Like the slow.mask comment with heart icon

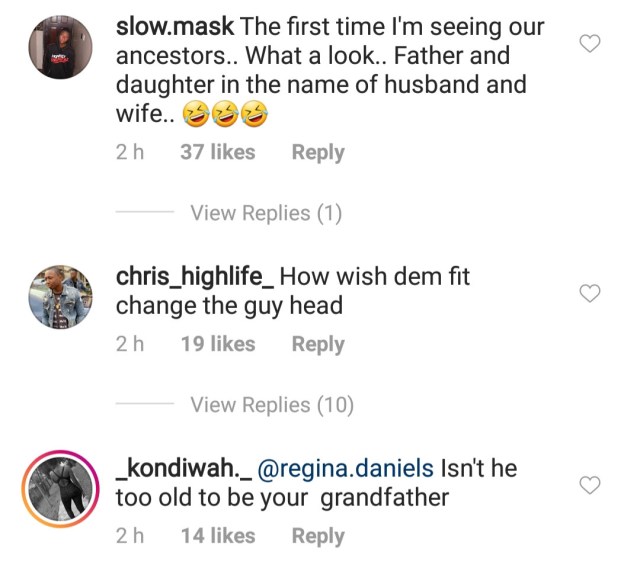coord(591,43)
